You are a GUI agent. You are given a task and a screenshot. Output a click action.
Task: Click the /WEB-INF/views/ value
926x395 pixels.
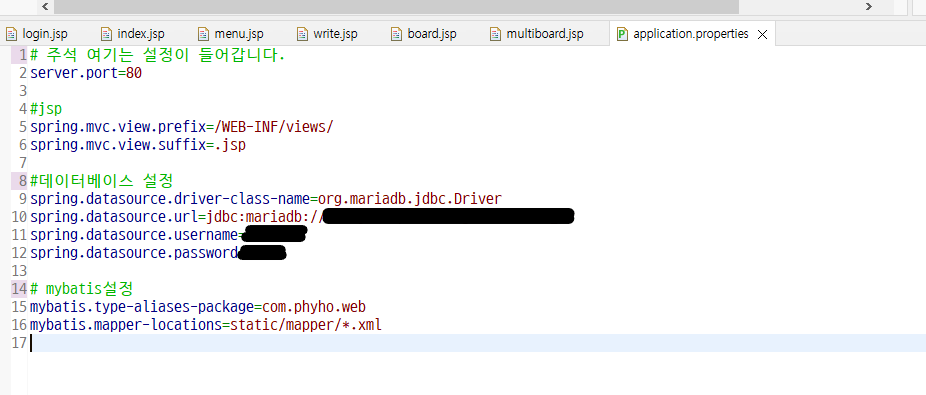coord(274,127)
